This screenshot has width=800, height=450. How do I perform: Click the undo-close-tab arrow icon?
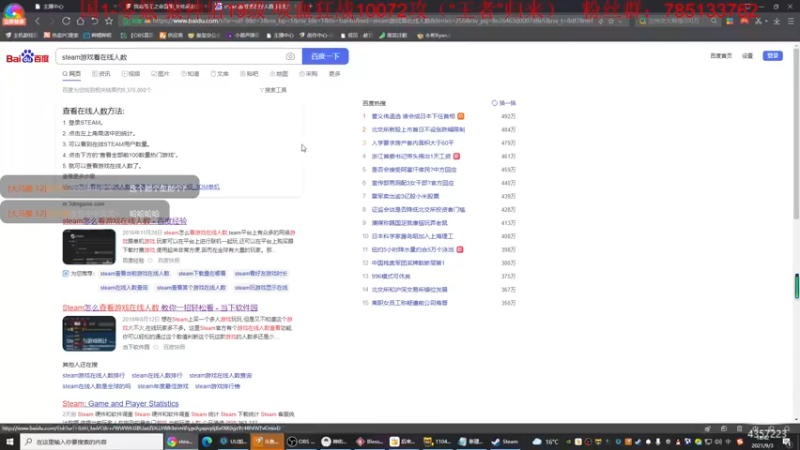click(94, 21)
